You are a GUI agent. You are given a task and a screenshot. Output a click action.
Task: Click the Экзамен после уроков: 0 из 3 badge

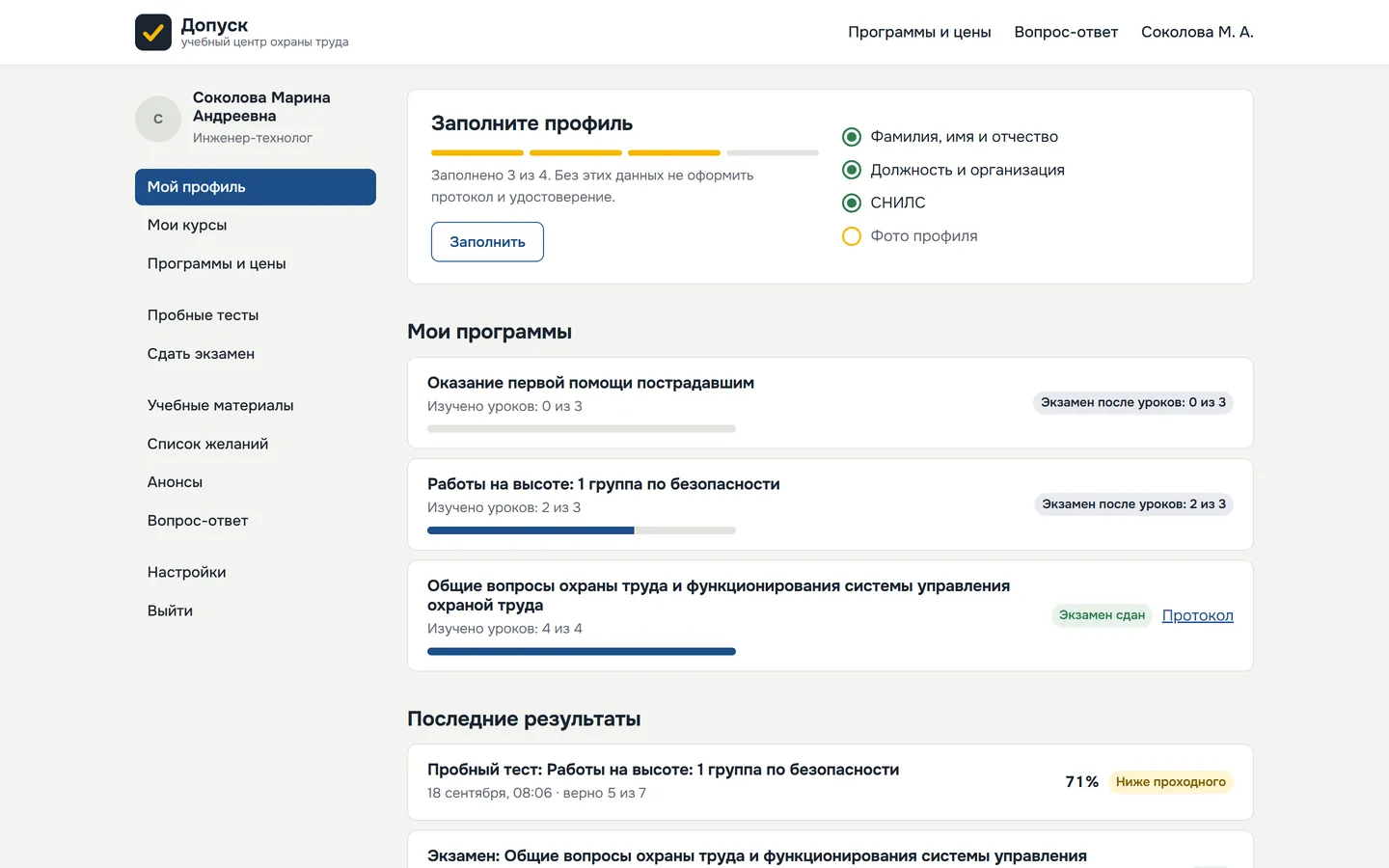click(x=1133, y=402)
